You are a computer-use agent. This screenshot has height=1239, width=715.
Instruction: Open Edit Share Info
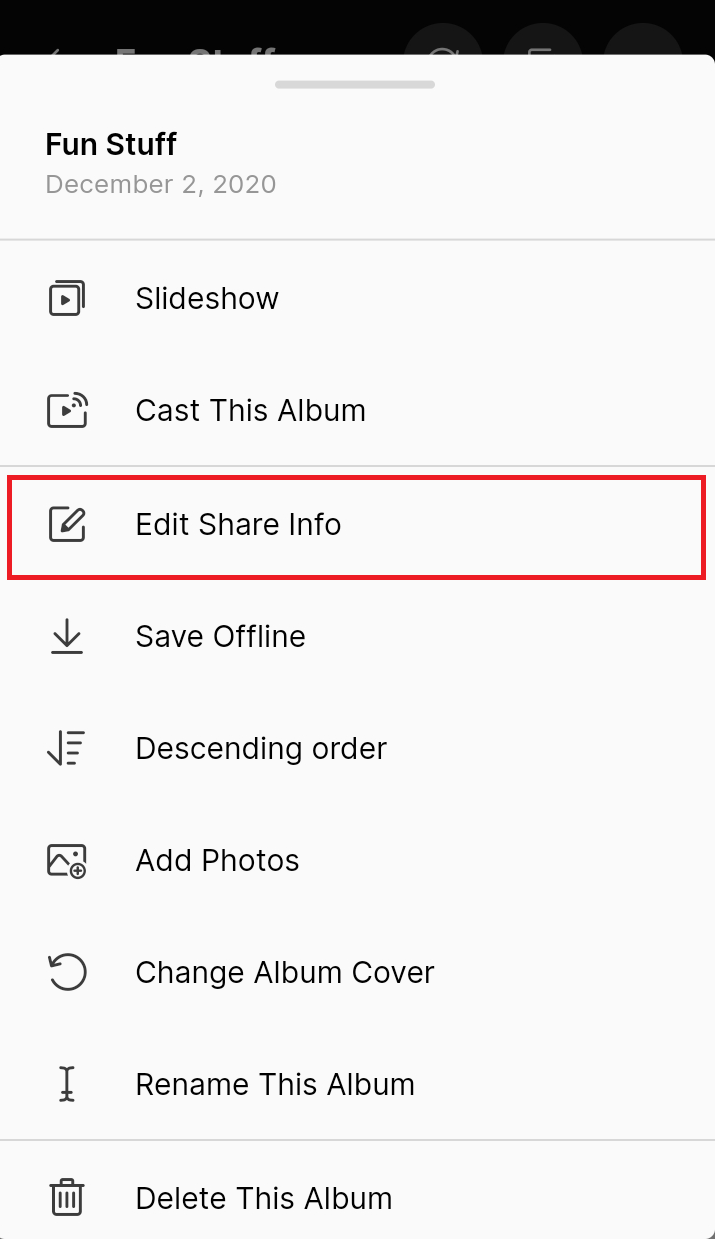click(357, 524)
